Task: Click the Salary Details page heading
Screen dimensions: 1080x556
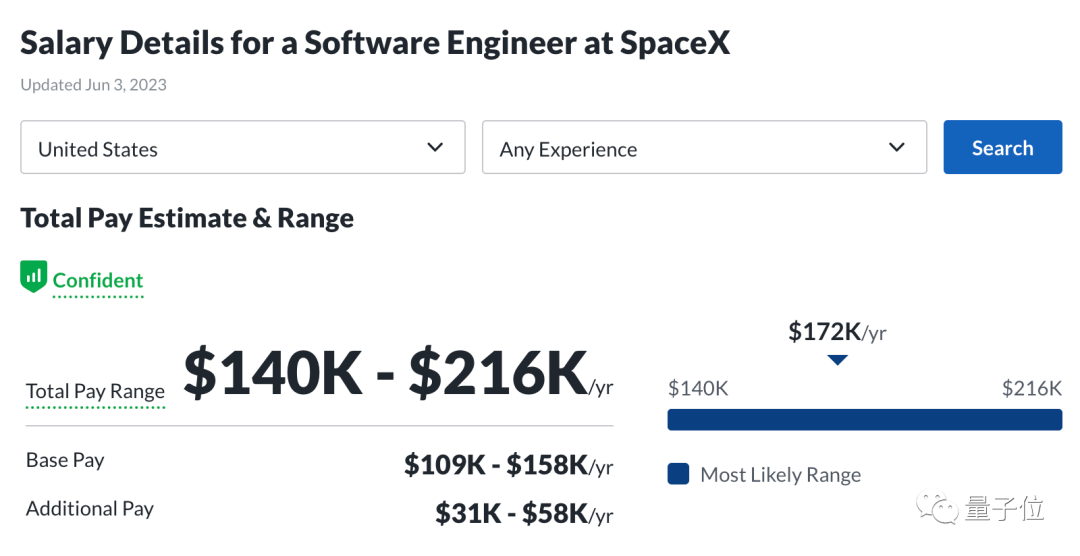Action: pyautogui.click(x=375, y=43)
